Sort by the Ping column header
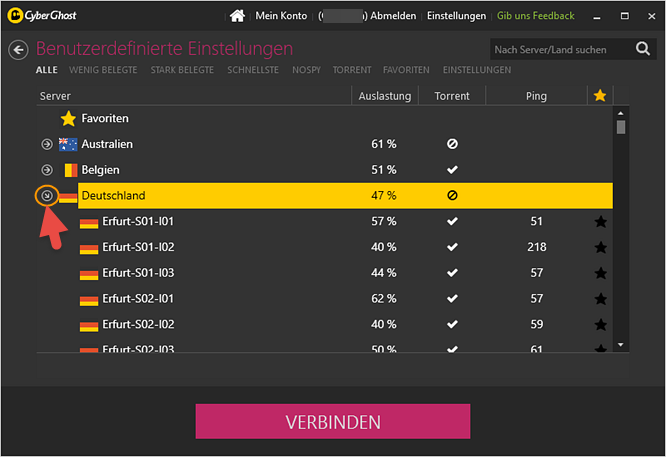 (x=536, y=96)
